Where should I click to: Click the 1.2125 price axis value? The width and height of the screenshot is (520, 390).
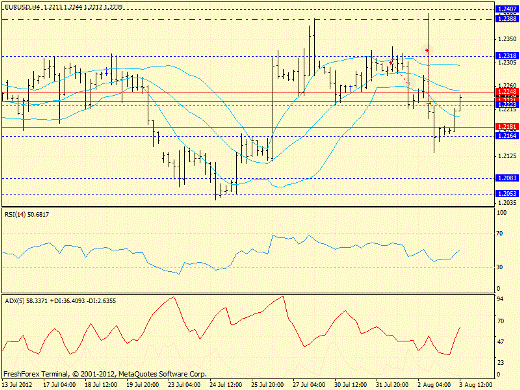point(507,156)
